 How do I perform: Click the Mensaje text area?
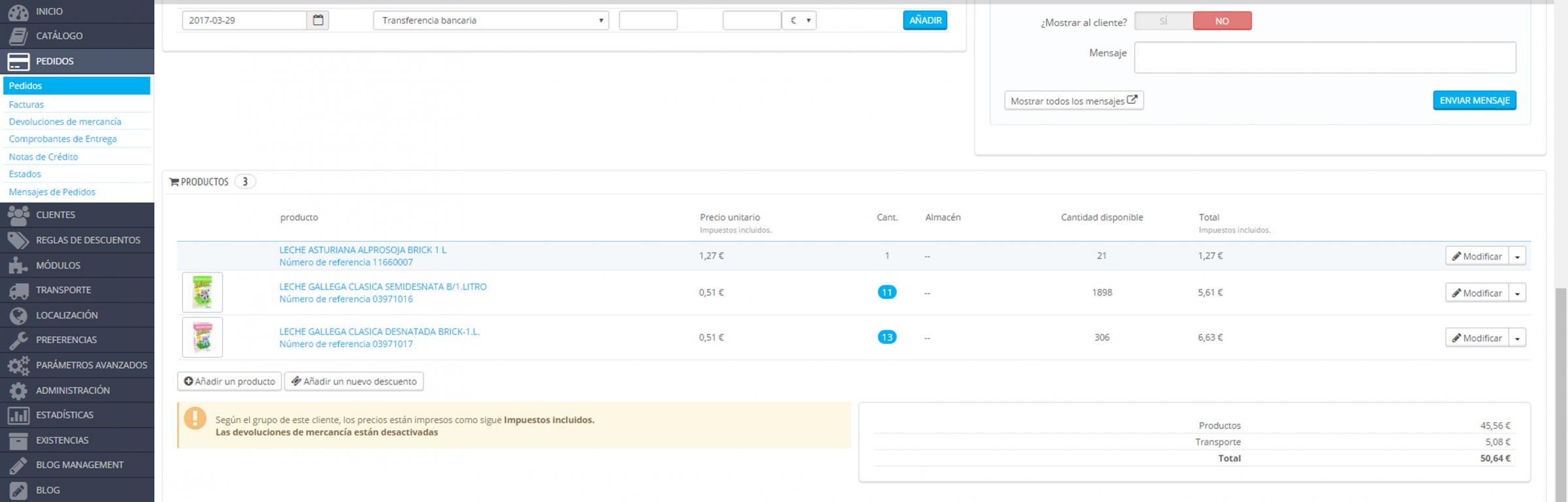(x=1325, y=57)
